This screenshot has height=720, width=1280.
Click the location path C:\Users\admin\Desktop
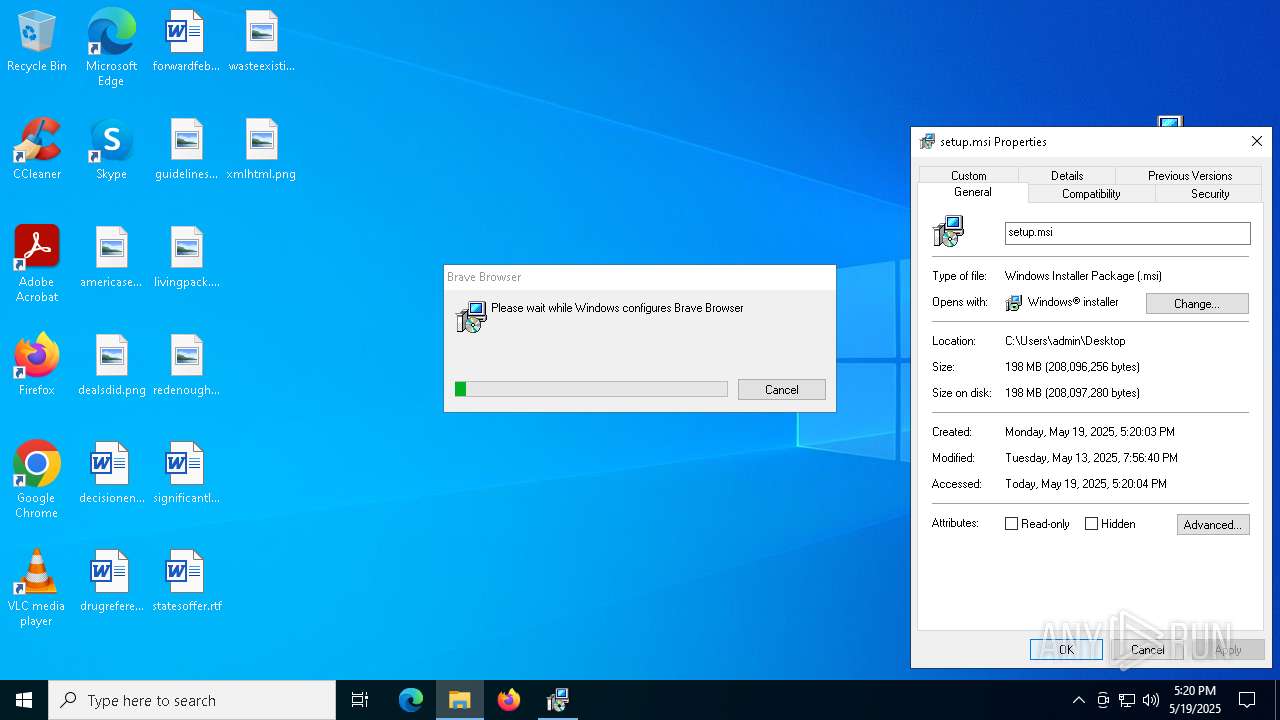(1065, 341)
